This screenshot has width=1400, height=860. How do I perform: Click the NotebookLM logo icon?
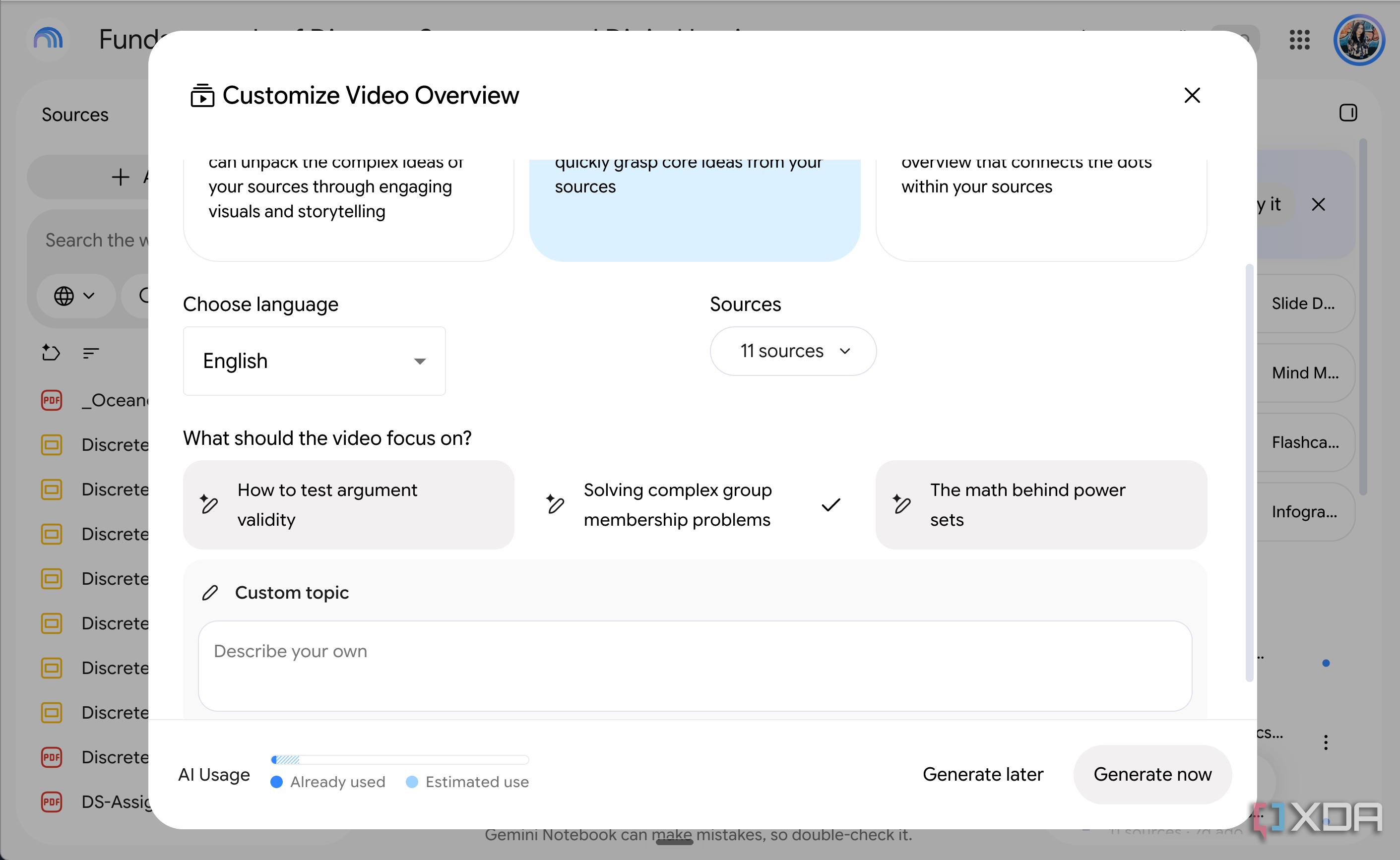(x=48, y=39)
